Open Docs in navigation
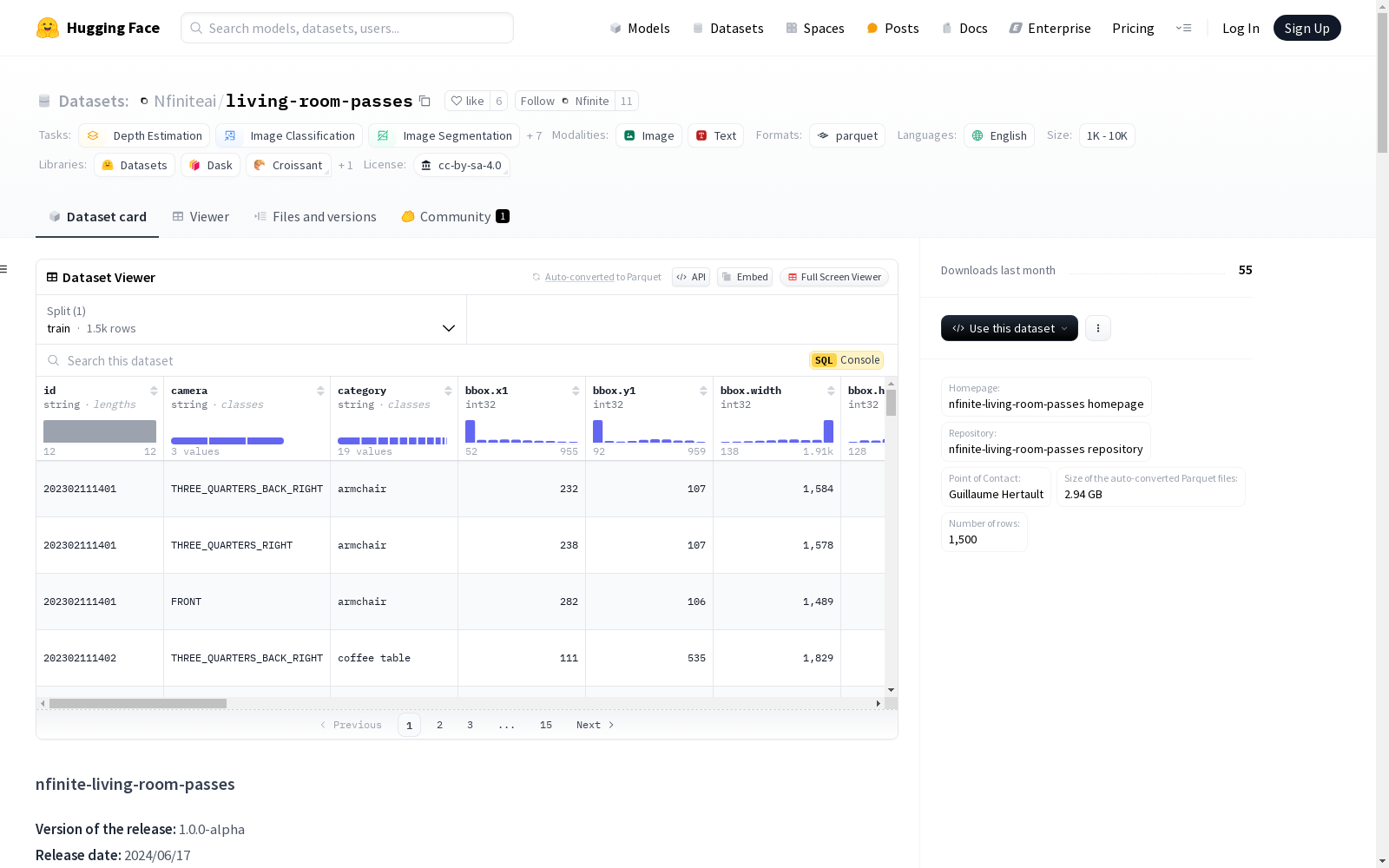The height and width of the screenshot is (868, 1389). coord(964,28)
